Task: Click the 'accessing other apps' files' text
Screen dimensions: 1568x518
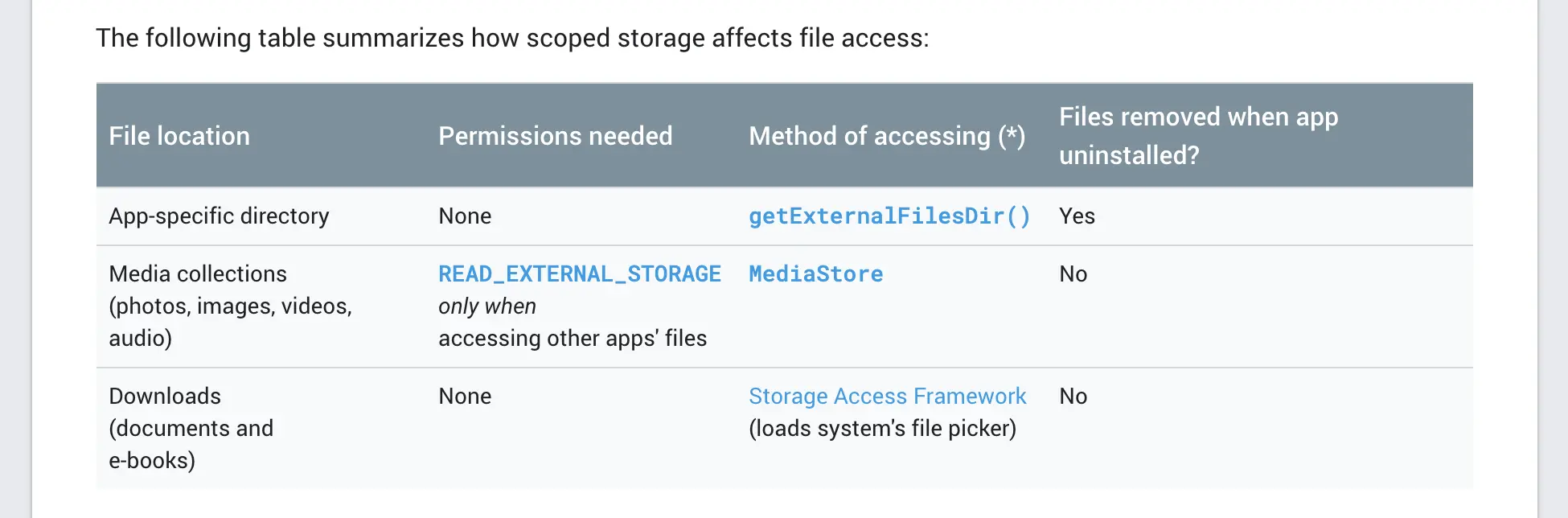Action: point(573,339)
